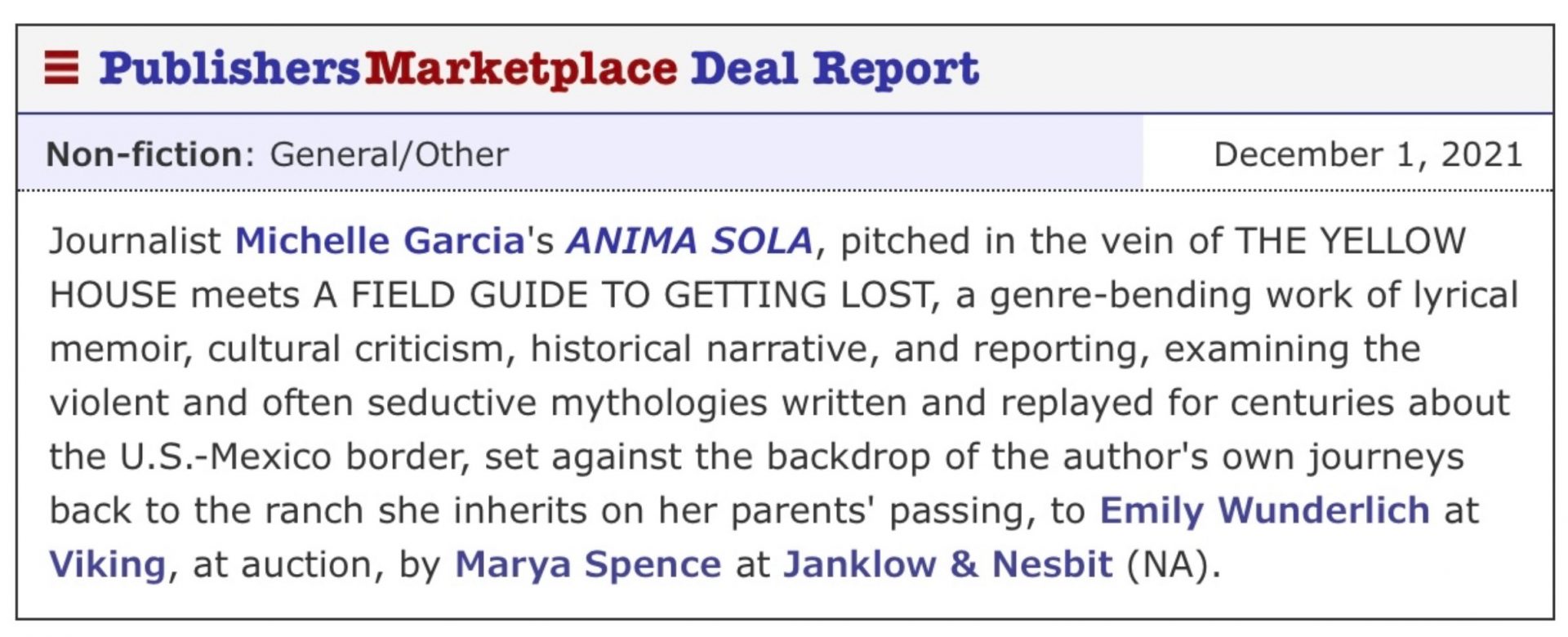Click the bold Non-fiction category label
Viewport: 1568px width, 637px height.
tap(144, 154)
